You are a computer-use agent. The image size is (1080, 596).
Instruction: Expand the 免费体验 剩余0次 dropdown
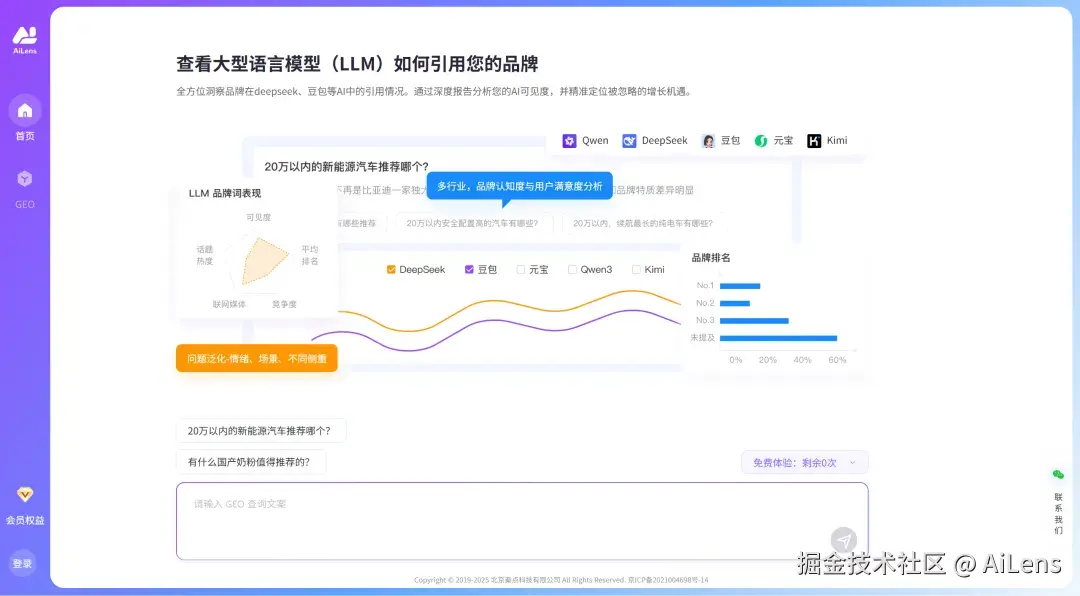tap(804, 462)
